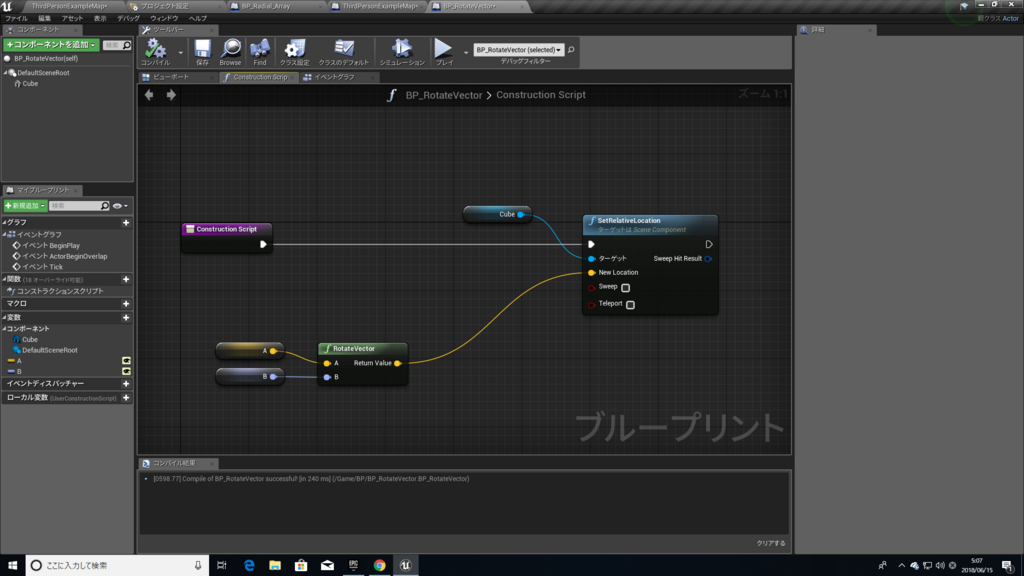This screenshot has width=1024, height=576.
Task: Clear compiler results log
Action: [771, 543]
